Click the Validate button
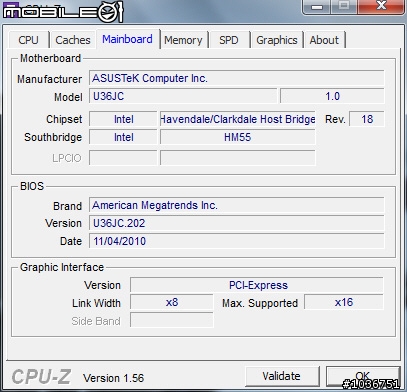The height and width of the screenshot is (392, 407). click(x=282, y=376)
